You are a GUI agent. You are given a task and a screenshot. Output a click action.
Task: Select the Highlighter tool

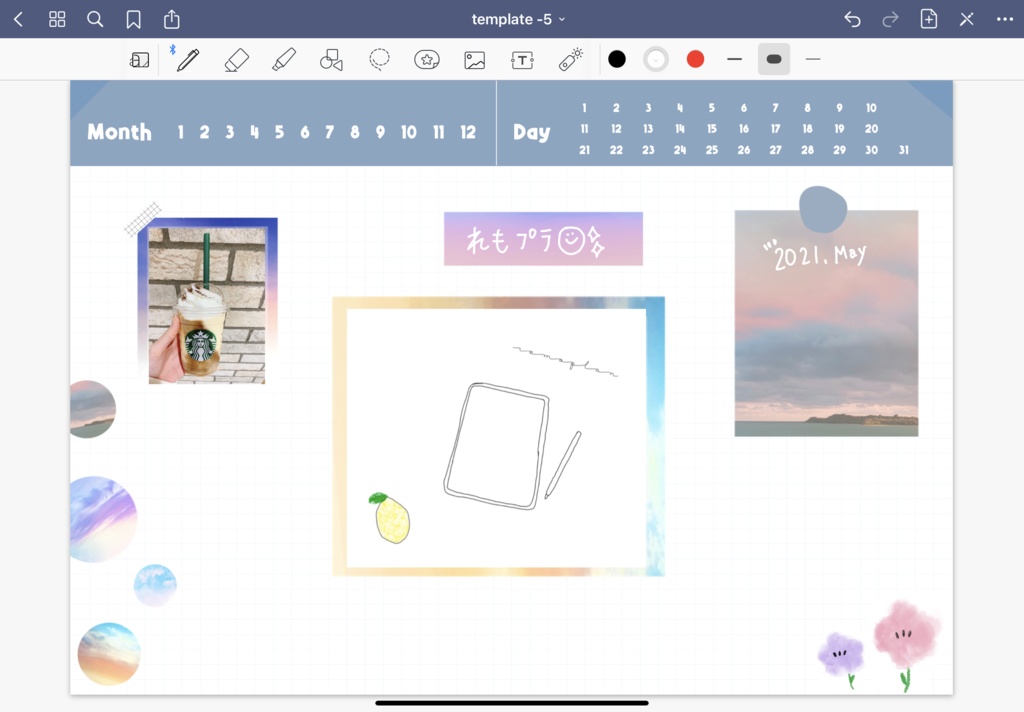[x=284, y=59]
